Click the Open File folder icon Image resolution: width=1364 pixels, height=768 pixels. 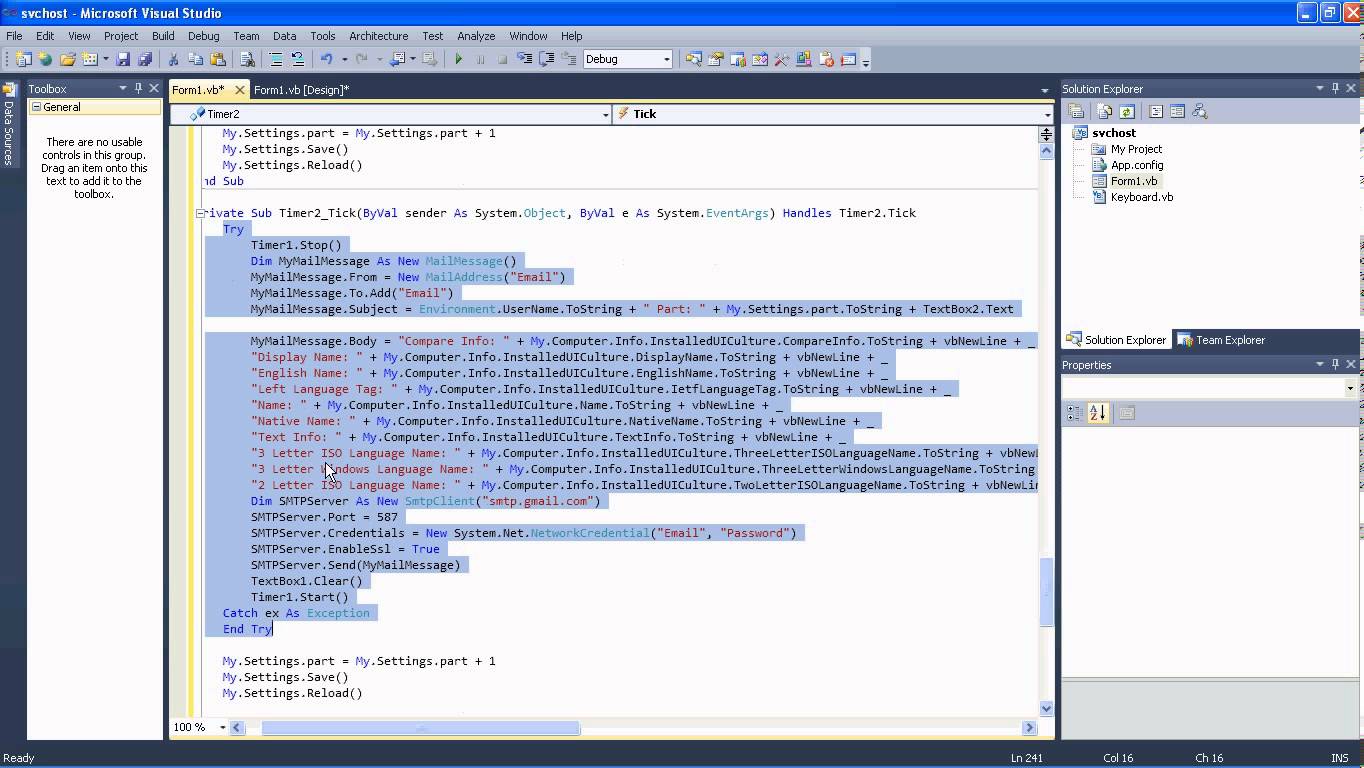click(67, 59)
